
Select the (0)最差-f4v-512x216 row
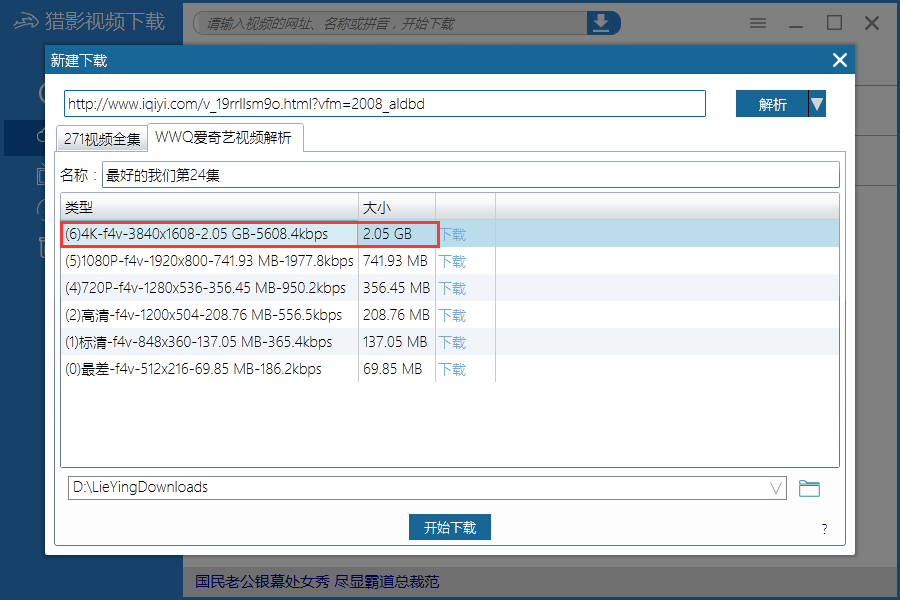[x=449, y=369]
